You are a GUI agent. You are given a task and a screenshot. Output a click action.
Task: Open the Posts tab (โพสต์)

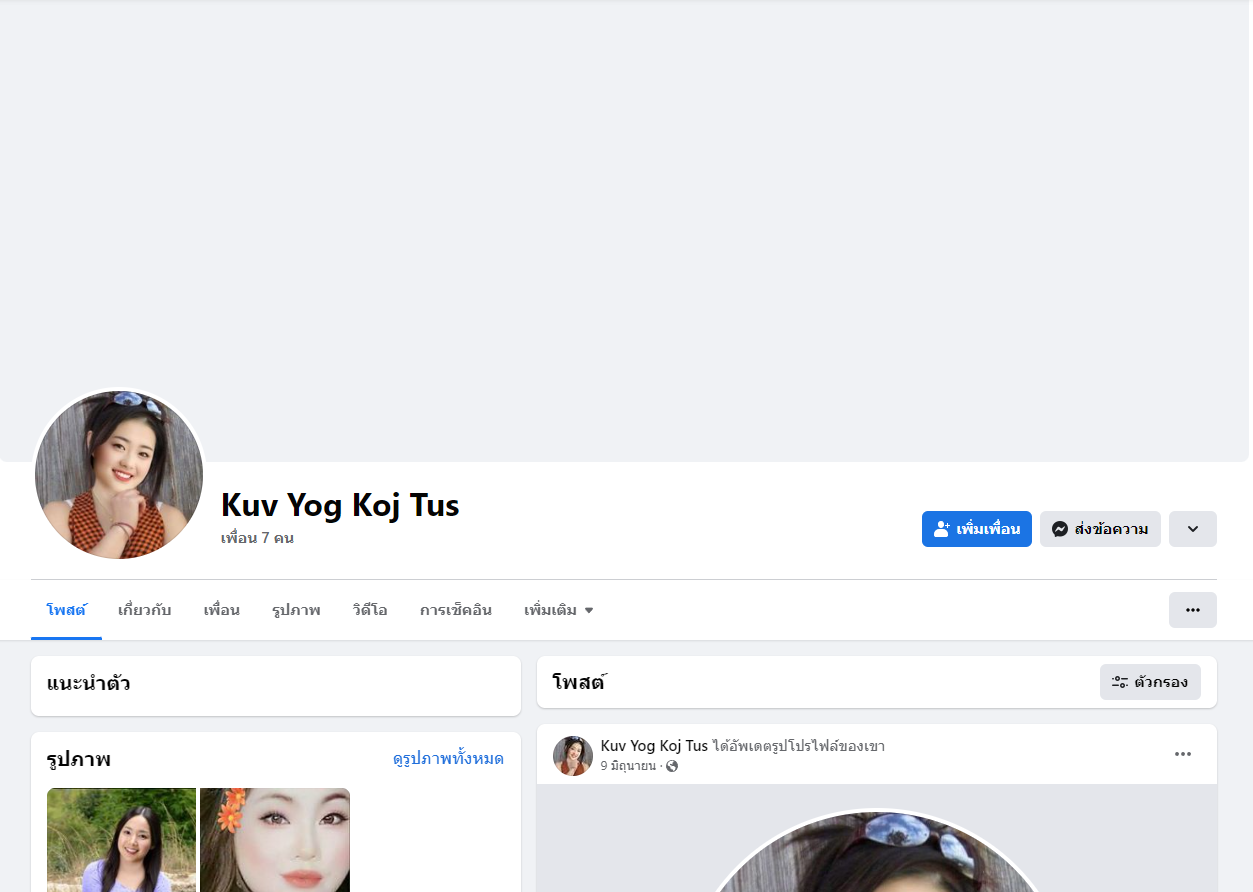pyautogui.click(x=66, y=610)
